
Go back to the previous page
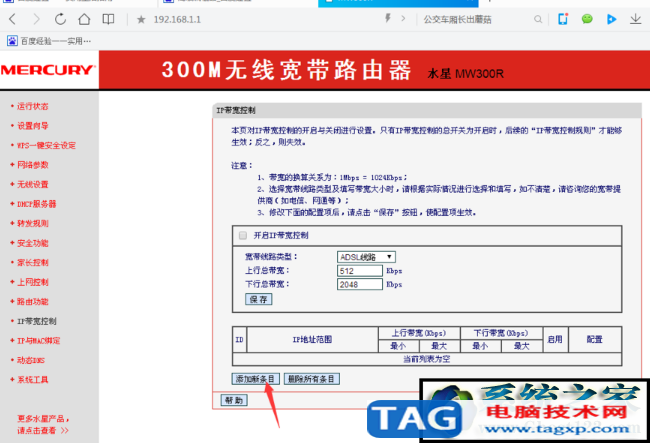(x=12, y=19)
